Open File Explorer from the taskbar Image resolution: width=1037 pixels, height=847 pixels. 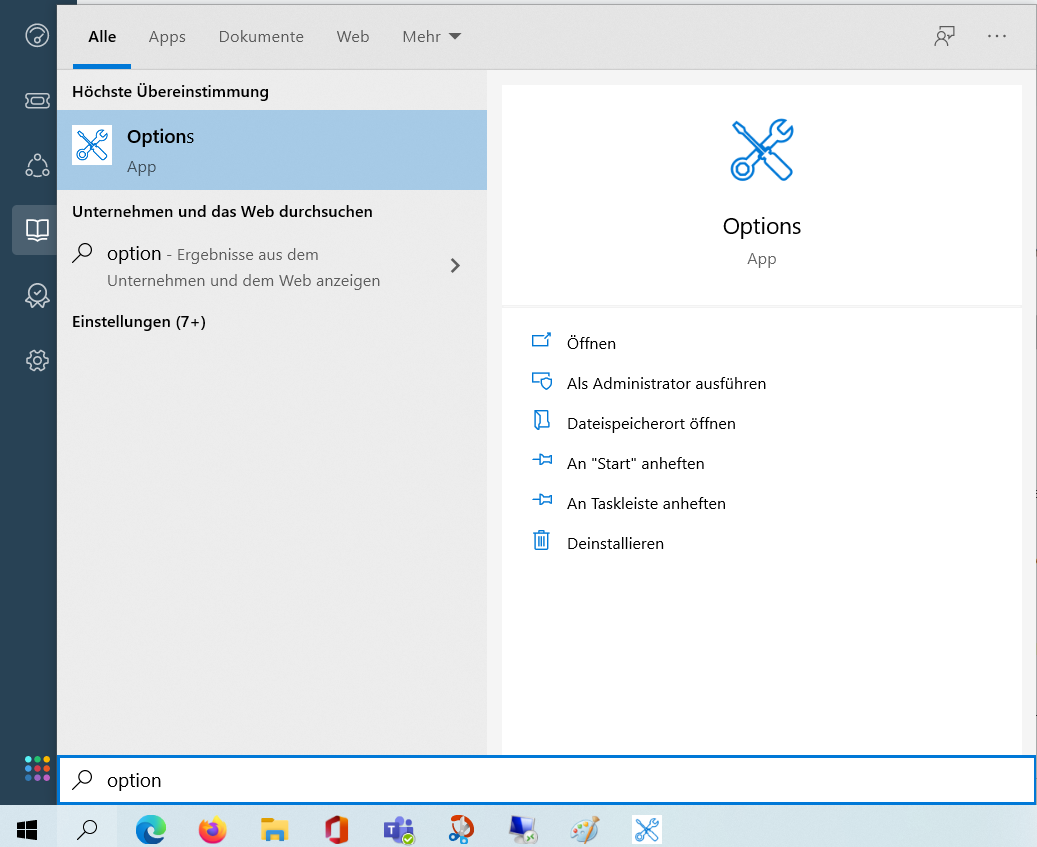[x=274, y=829]
